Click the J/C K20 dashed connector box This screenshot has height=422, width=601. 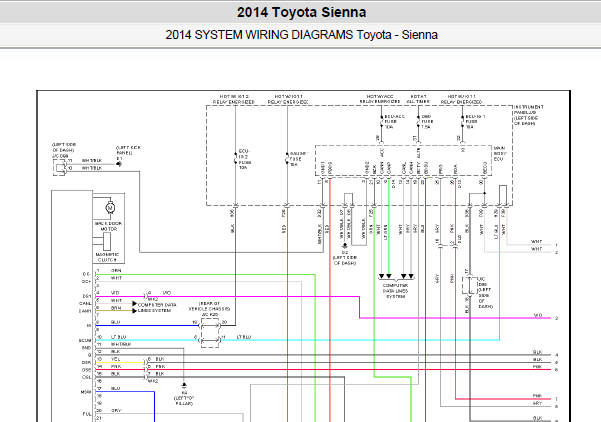click(210, 333)
